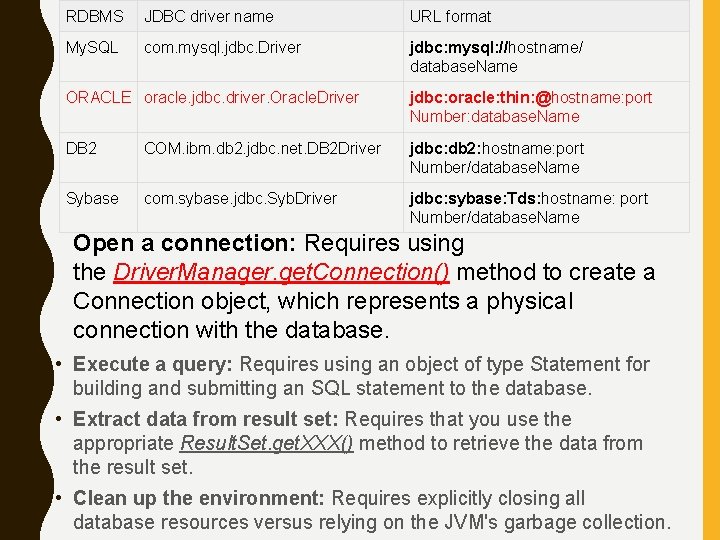Select the 'JDBC driver name' header cell
The width and height of the screenshot is (720, 540).
270,17
